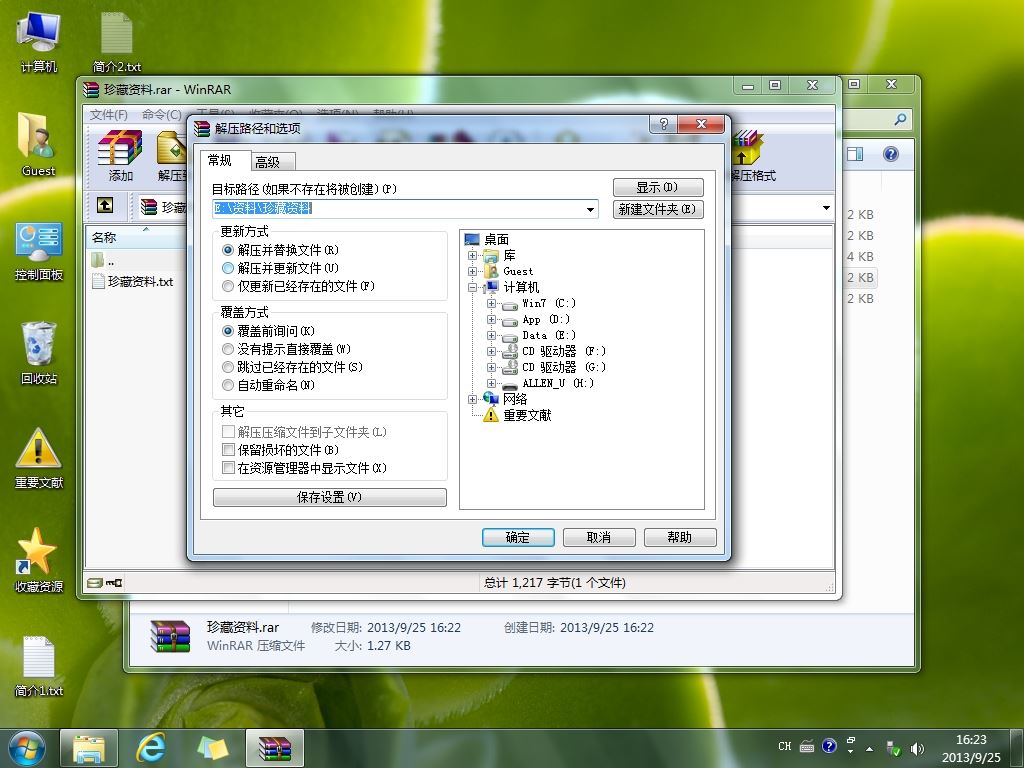Viewport: 1024px width, 768px height.
Task: Click the dialog title-bar question mark help button
Action: [664, 124]
